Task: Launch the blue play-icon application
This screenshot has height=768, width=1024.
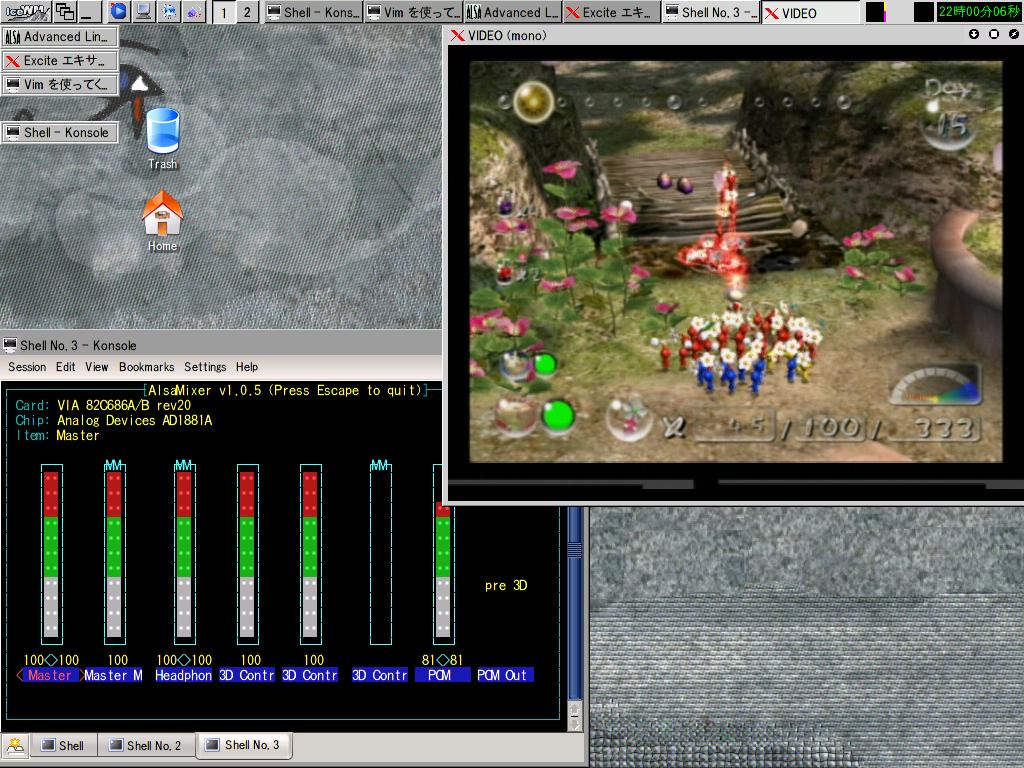Action: pyautogui.click(x=118, y=12)
